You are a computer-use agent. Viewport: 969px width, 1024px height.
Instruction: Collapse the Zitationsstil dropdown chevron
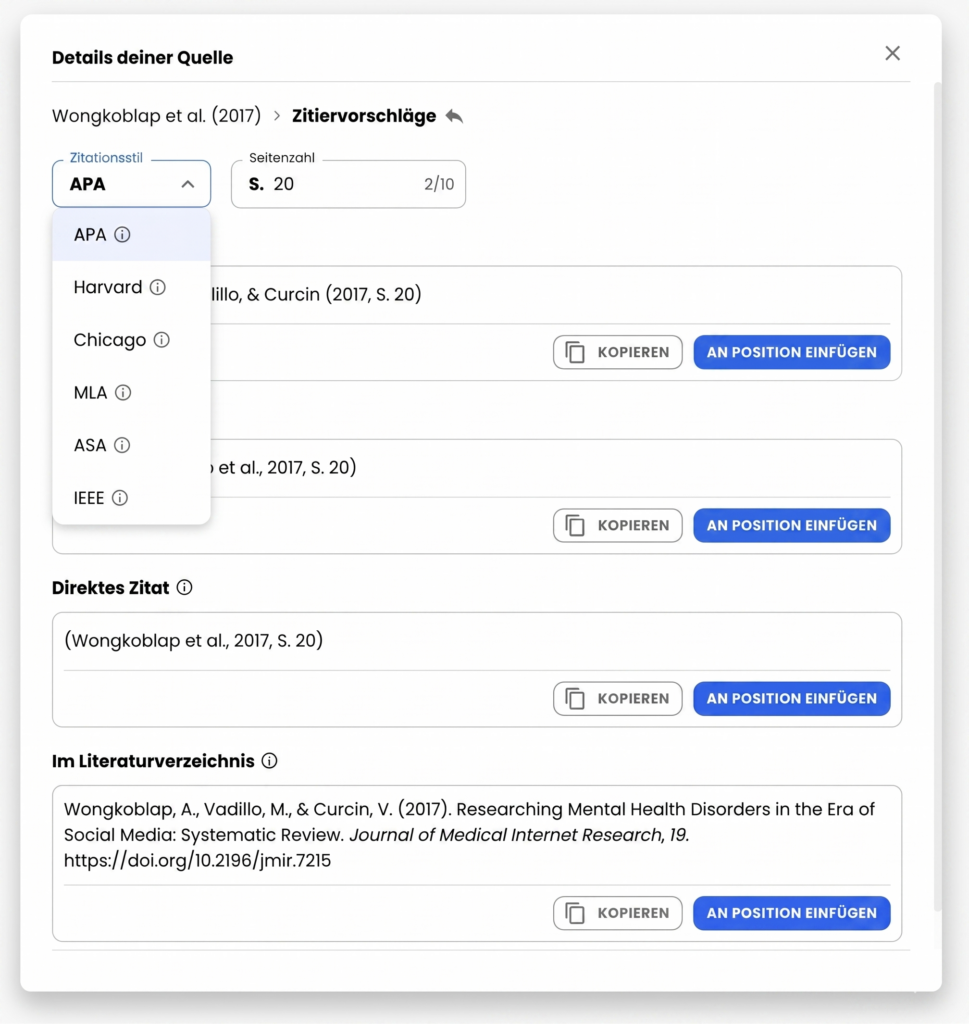(x=188, y=184)
